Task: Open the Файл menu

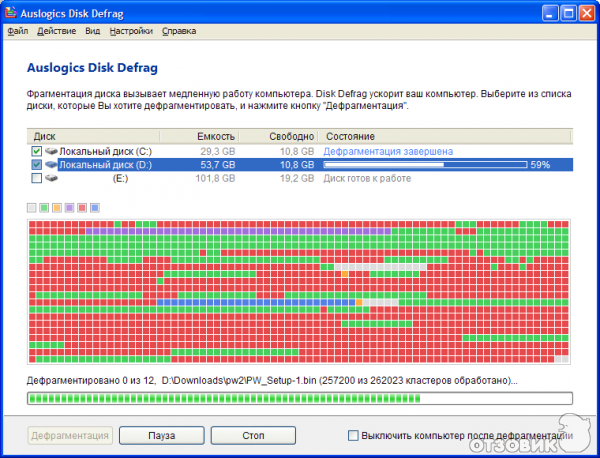Action: pyautogui.click(x=17, y=31)
